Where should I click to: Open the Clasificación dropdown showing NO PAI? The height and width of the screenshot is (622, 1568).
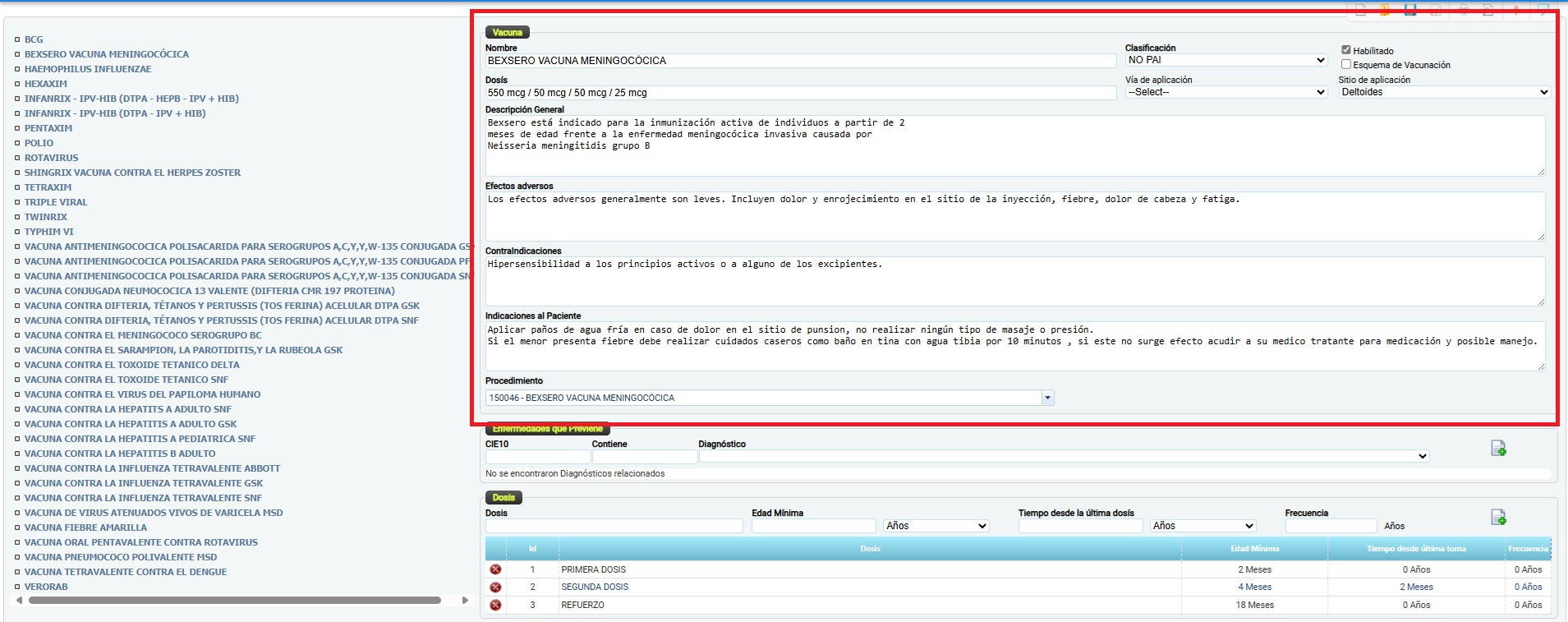click(x=1226, y=60)
